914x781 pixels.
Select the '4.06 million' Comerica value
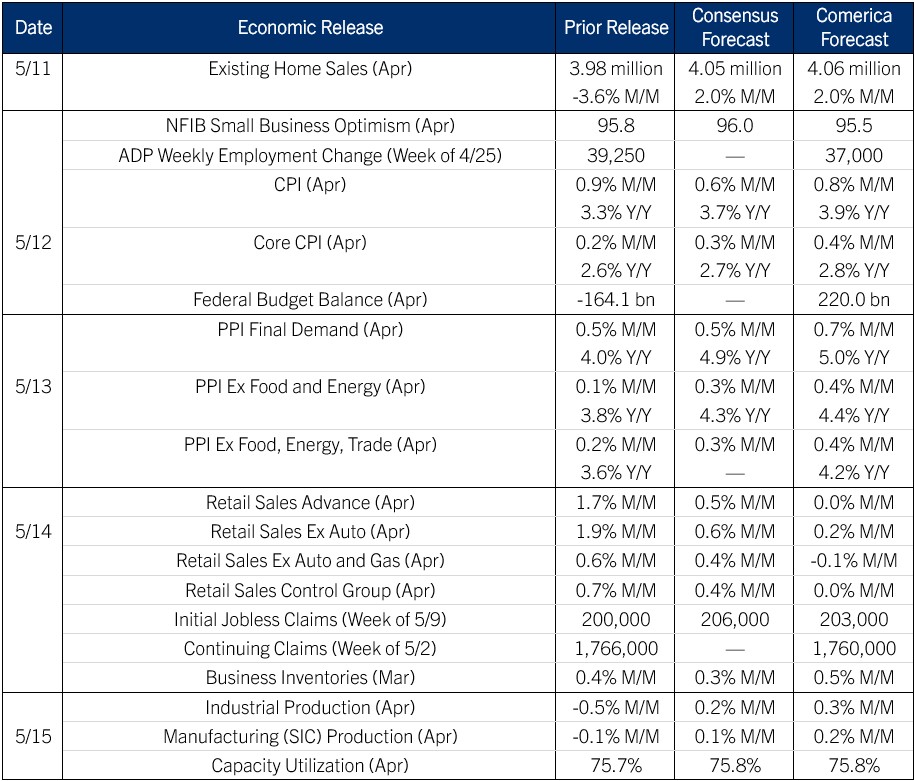click(x=853, y=69)
